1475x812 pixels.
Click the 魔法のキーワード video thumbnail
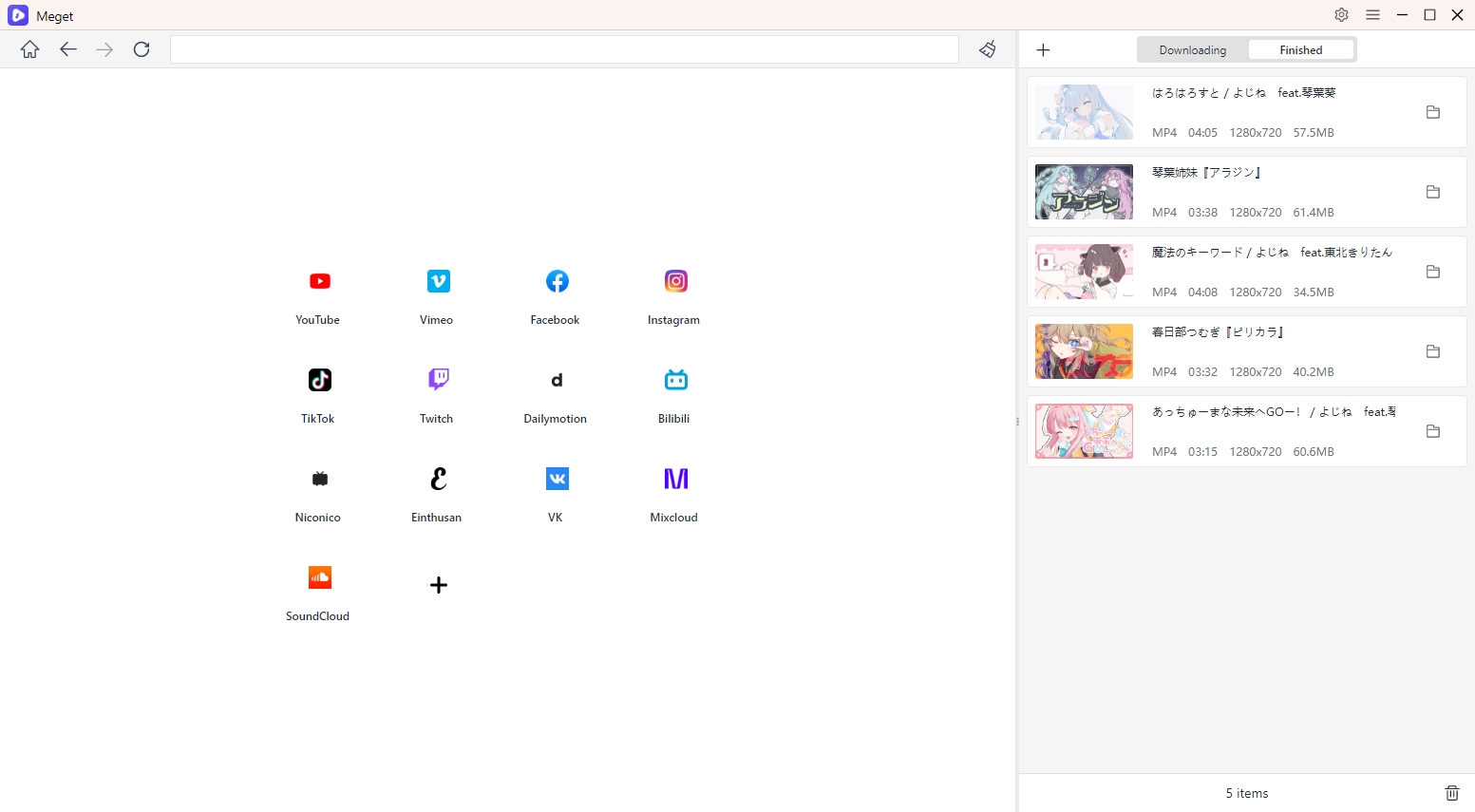(x=1084, y=272)
